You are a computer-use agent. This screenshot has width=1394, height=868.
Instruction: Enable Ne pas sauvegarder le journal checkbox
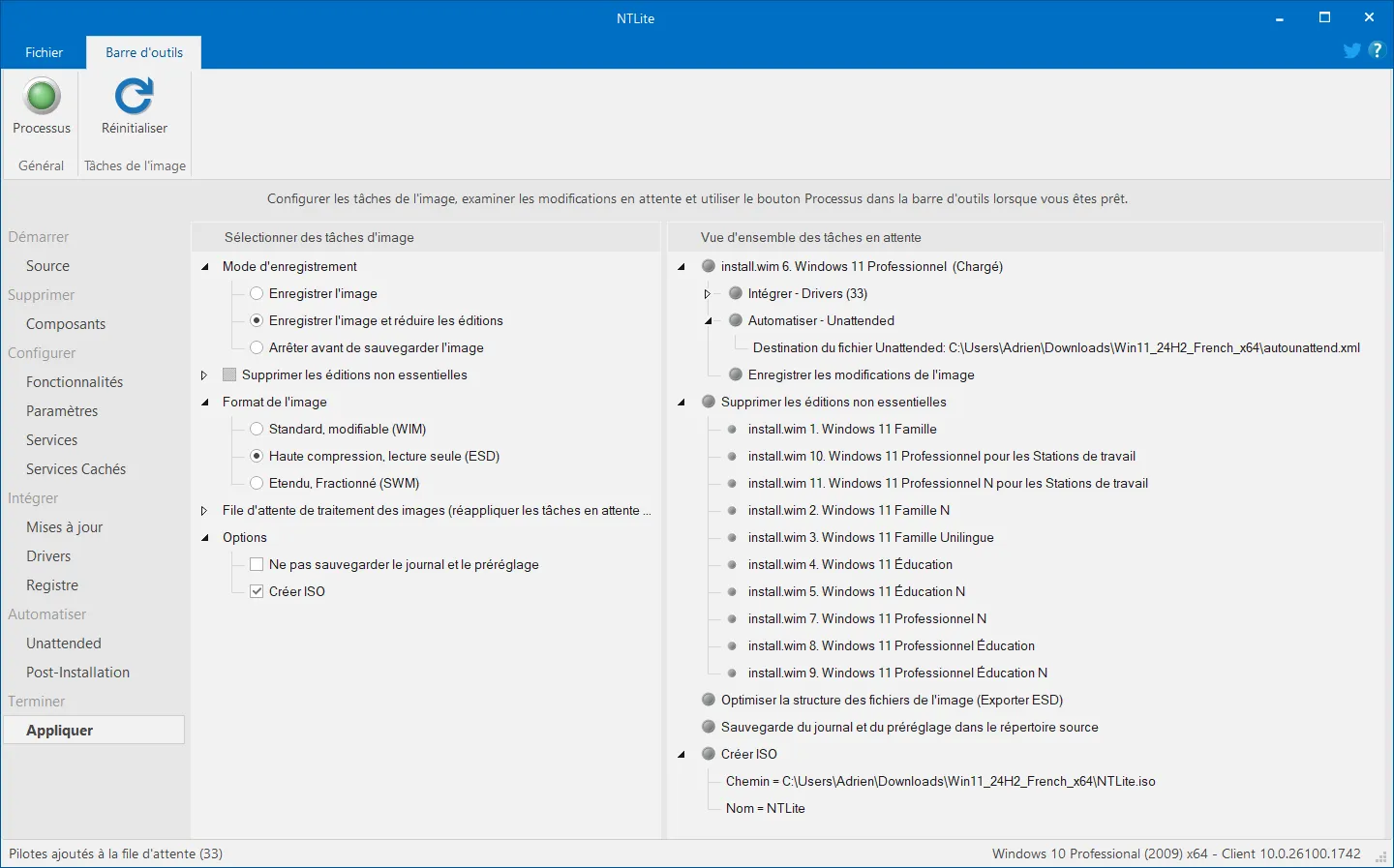[x=257, y=564]
